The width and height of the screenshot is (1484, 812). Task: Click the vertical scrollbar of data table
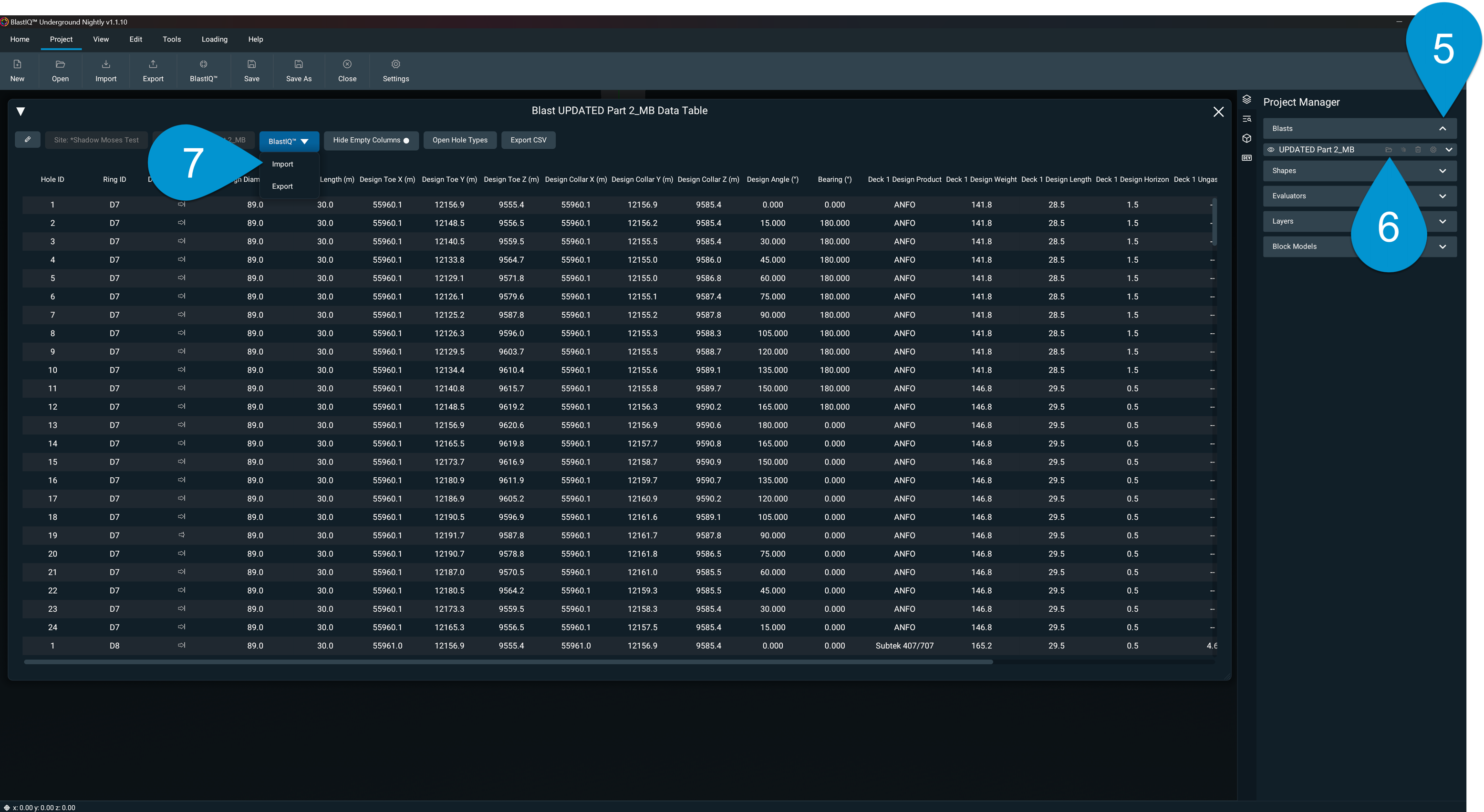click(x=1214, y=222)
